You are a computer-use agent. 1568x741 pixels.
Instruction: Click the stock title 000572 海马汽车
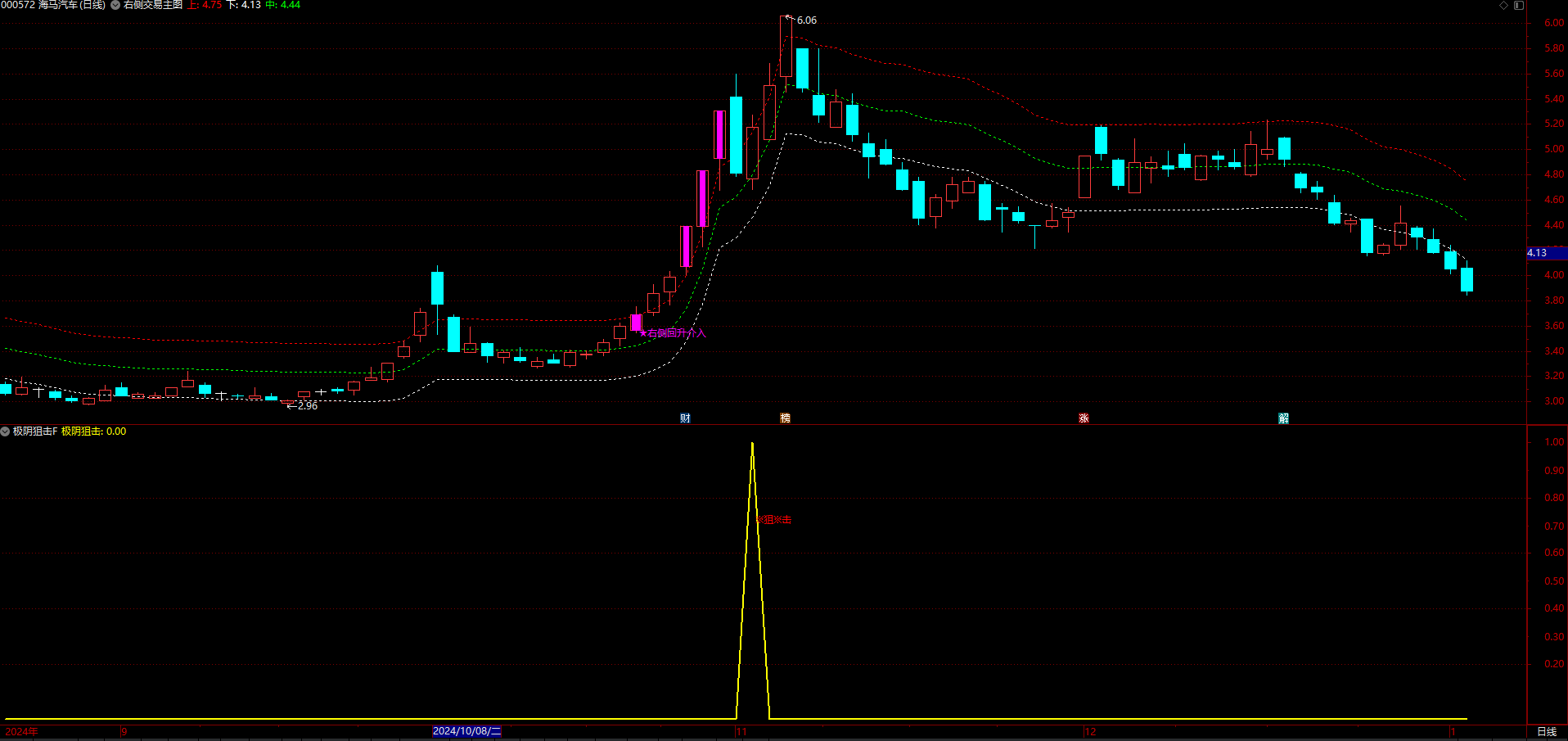click(x=53, y=5)
